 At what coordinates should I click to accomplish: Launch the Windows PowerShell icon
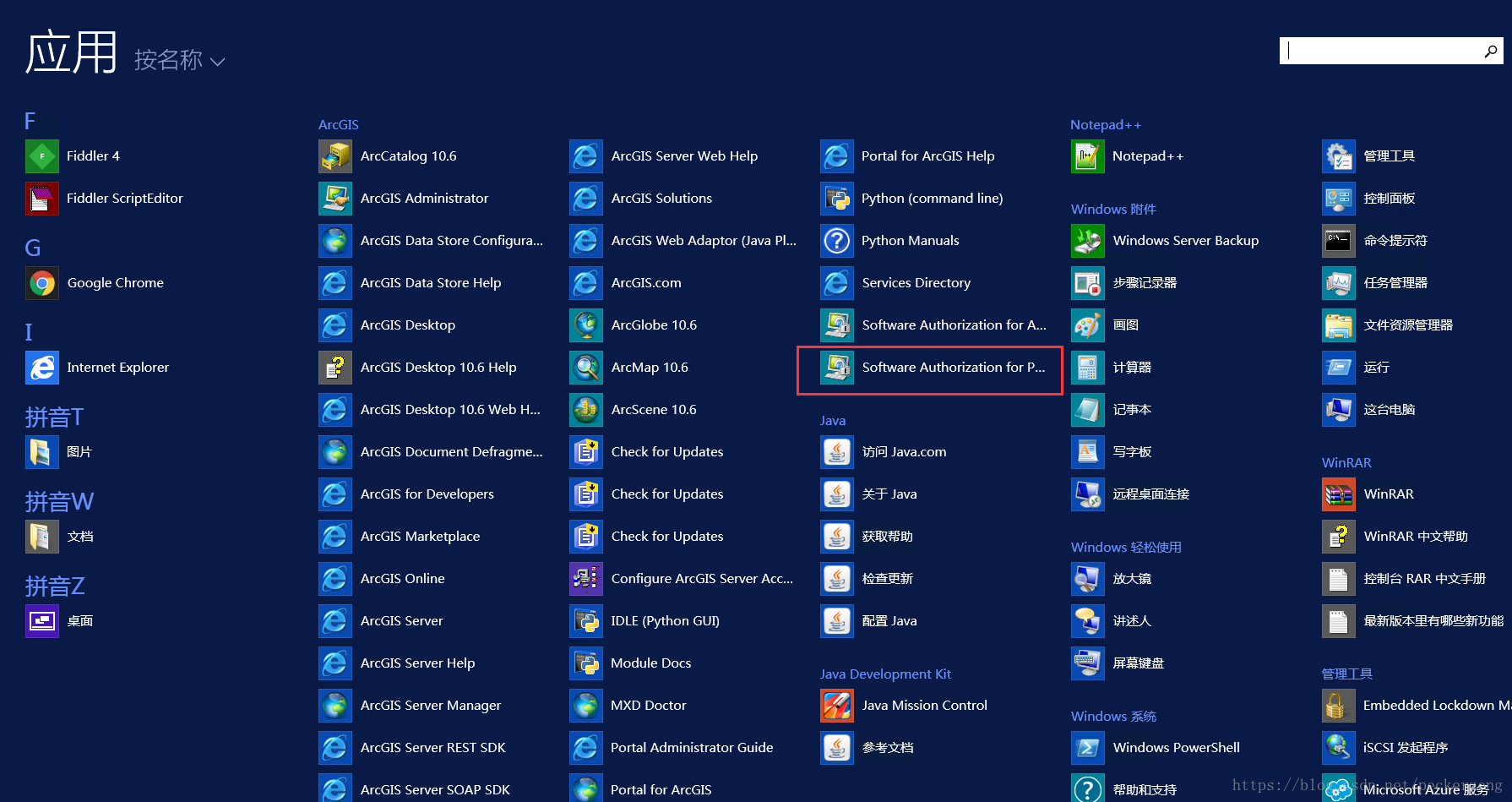click(1088, 748)
